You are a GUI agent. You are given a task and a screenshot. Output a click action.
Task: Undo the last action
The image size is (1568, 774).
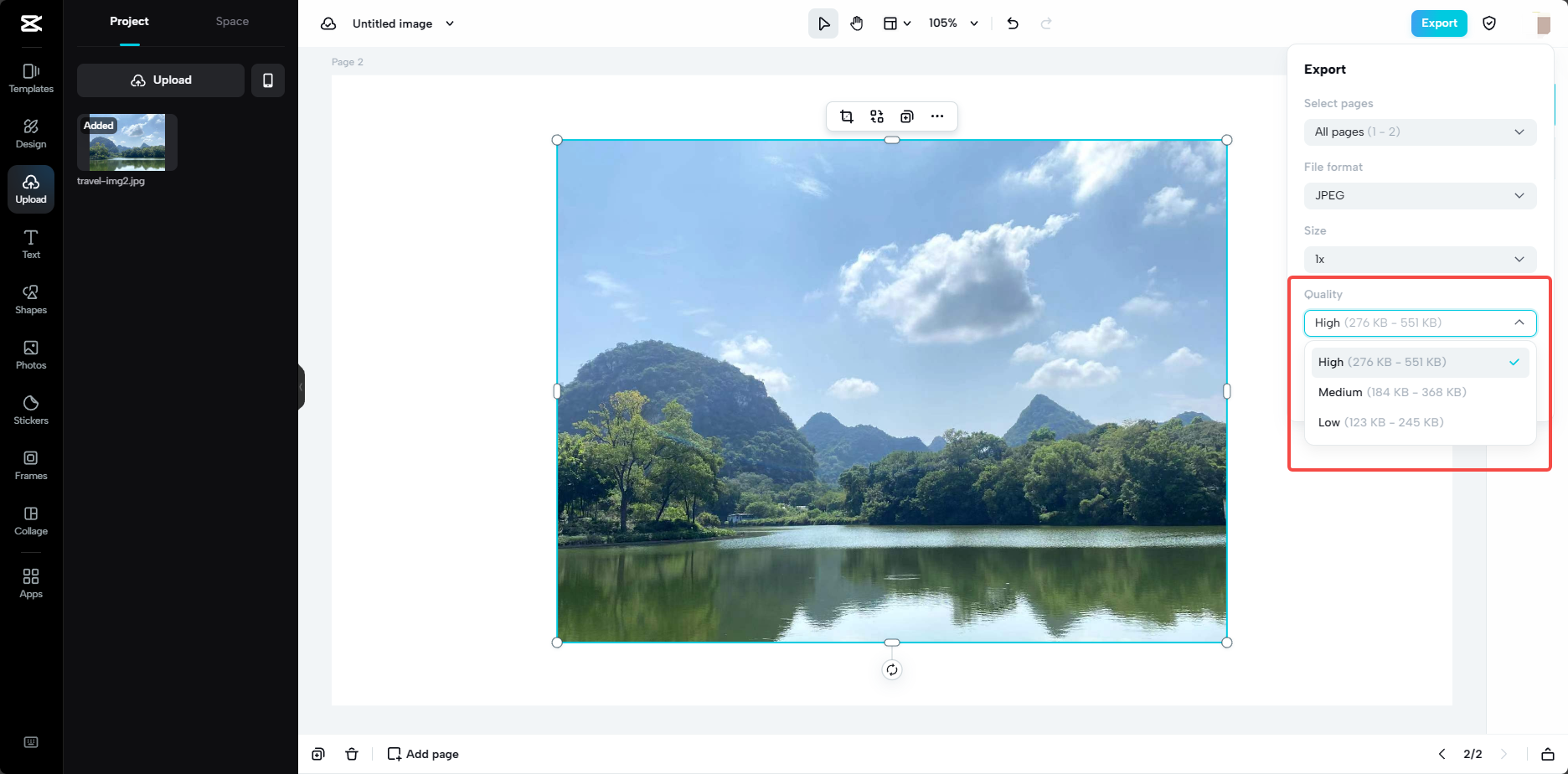click(x=1013, y=23)
